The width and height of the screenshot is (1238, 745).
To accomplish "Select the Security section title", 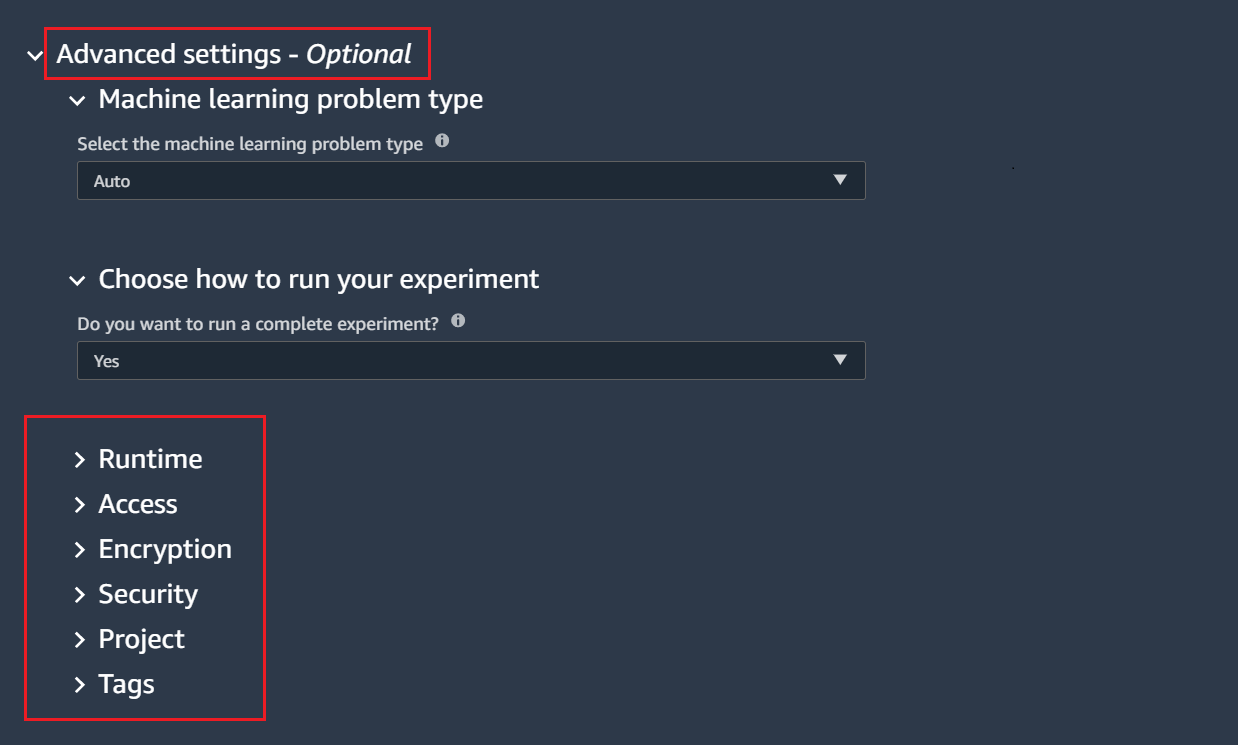I will tap(148, 594).
